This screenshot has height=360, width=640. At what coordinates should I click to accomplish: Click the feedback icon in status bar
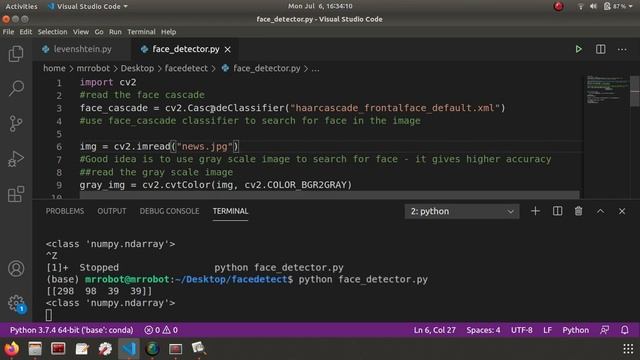coord(604,330)
